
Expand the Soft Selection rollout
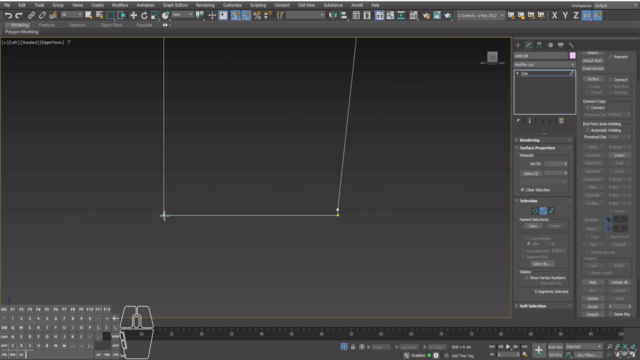pos(544,306)
